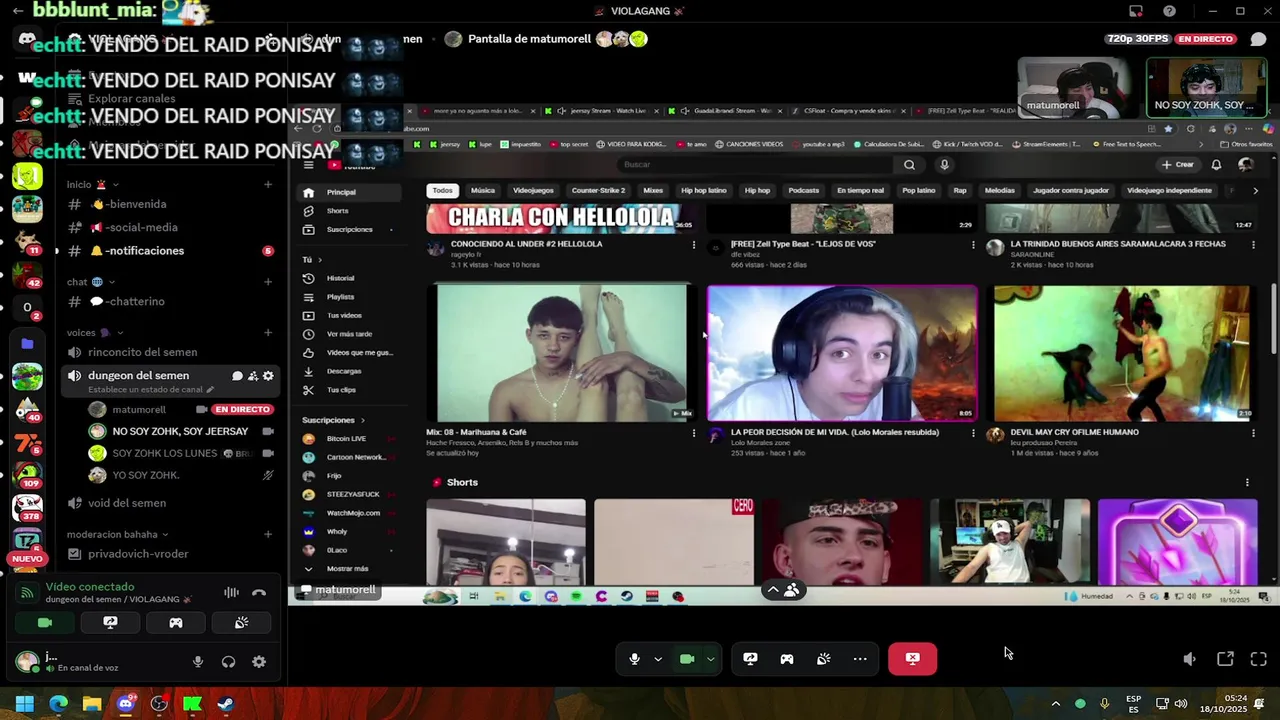
Task: Create channel in inicio category with plus
Action: pyautogui.click(x=268, y=185)
